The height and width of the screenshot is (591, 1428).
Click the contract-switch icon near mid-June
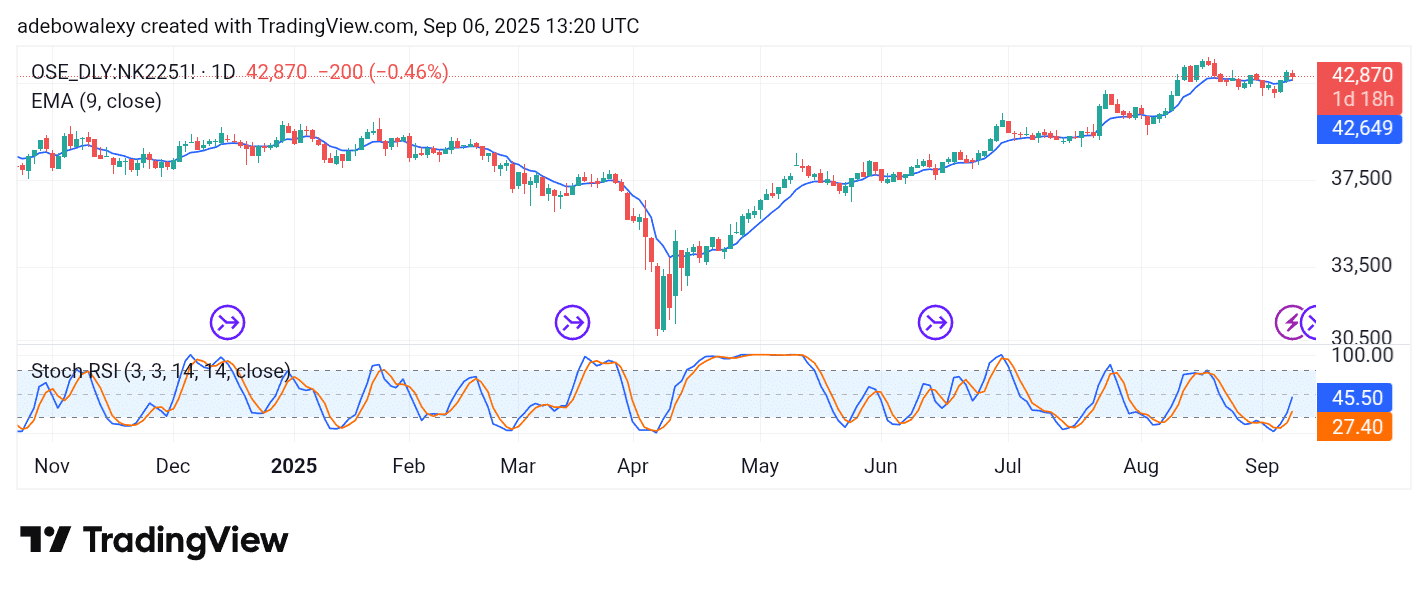click(x=936, y=322)
